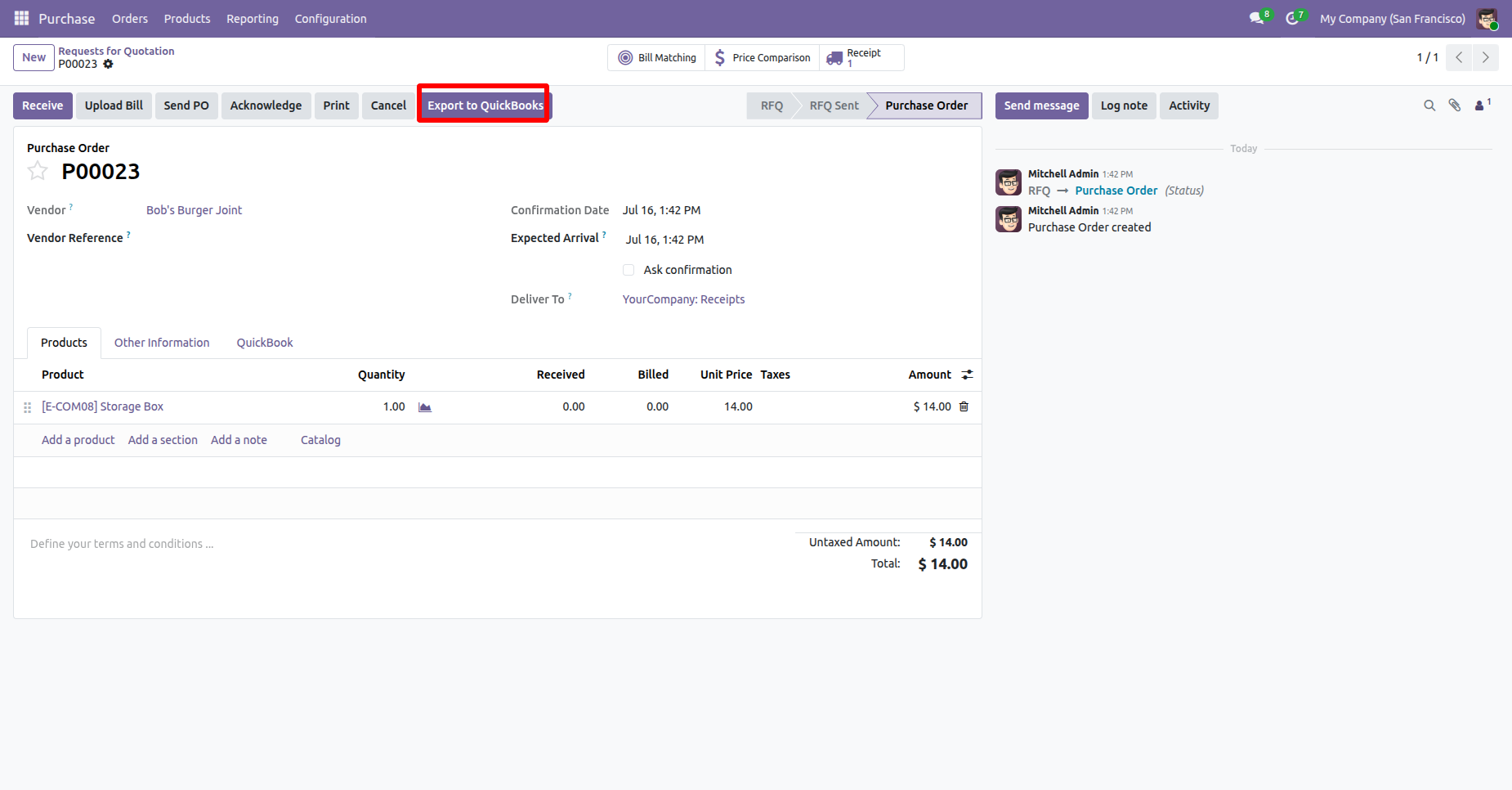Open forecast chart icon for Storage Box
Viewport: 1512px width, 790px height.
(x=425, y=406)
